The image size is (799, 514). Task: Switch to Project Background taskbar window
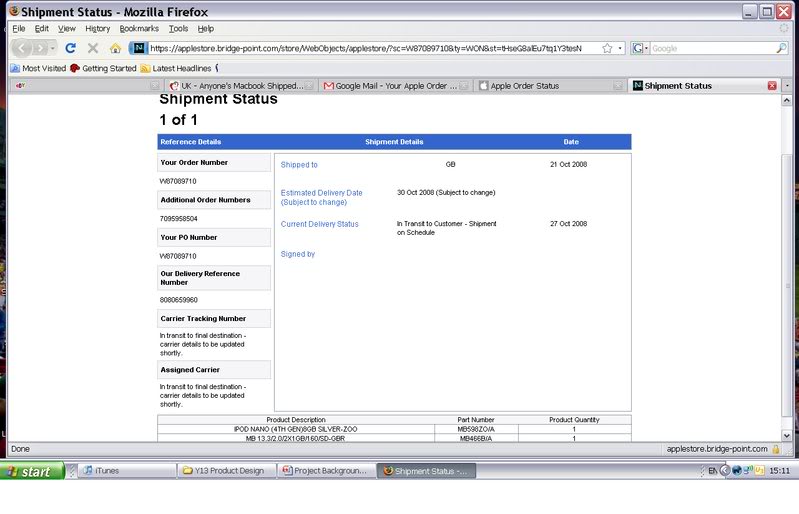coord(327,471)
